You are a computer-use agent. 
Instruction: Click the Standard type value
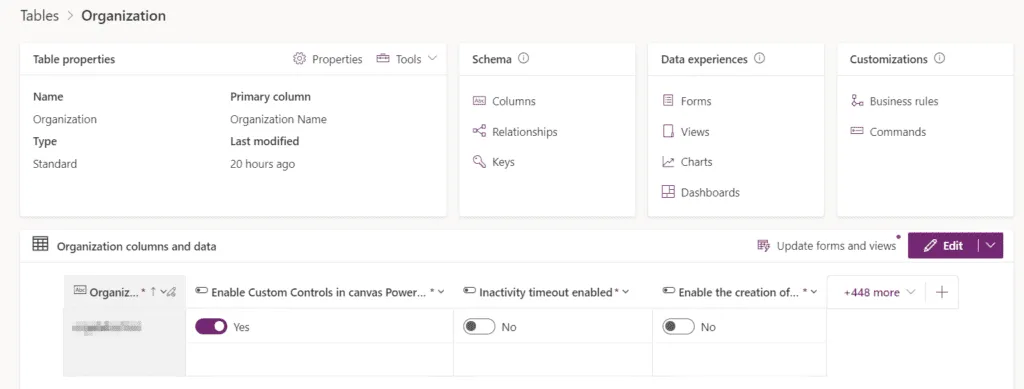55,164
